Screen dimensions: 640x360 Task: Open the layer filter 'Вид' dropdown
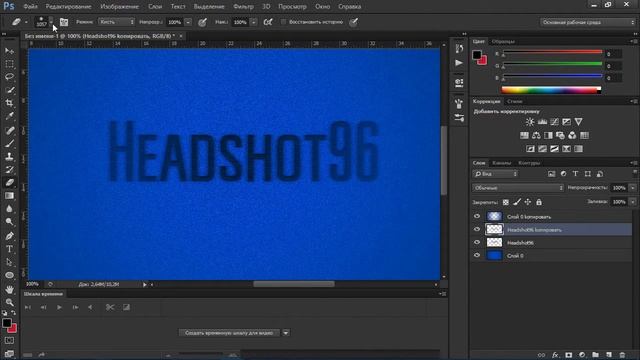click(495, 174)
